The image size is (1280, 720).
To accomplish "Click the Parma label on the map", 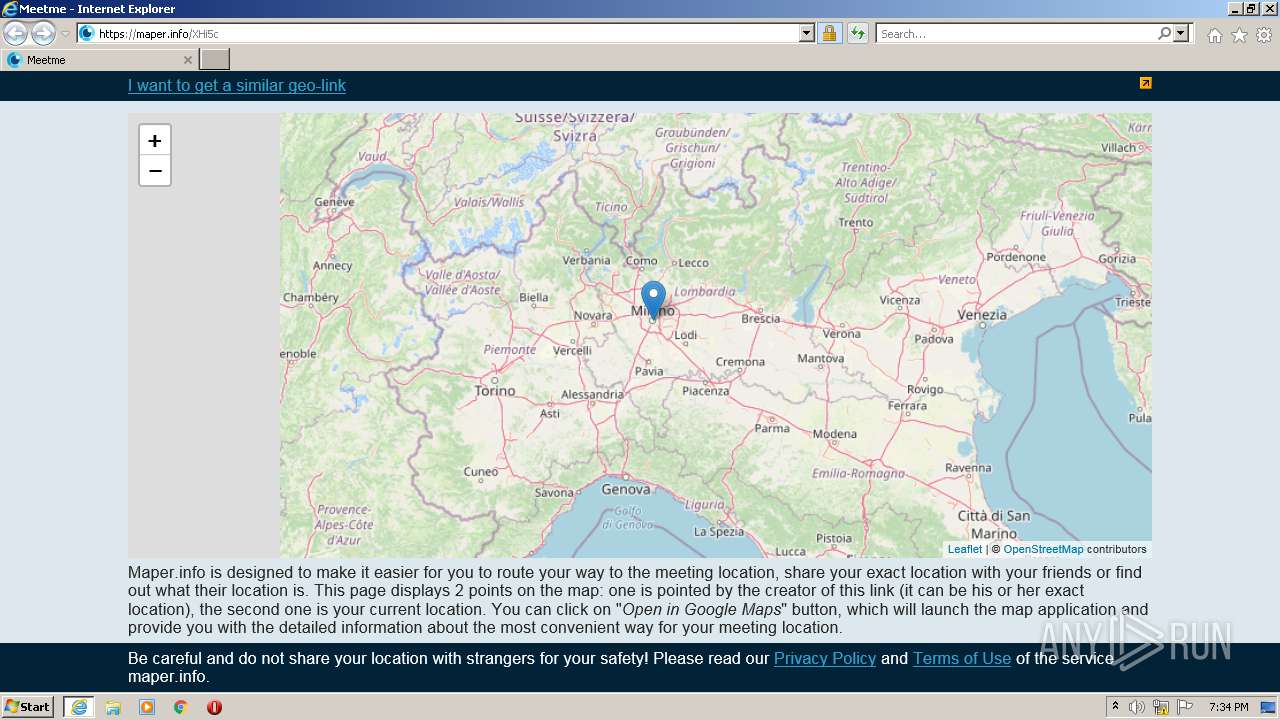I will (x=772, y=428).
